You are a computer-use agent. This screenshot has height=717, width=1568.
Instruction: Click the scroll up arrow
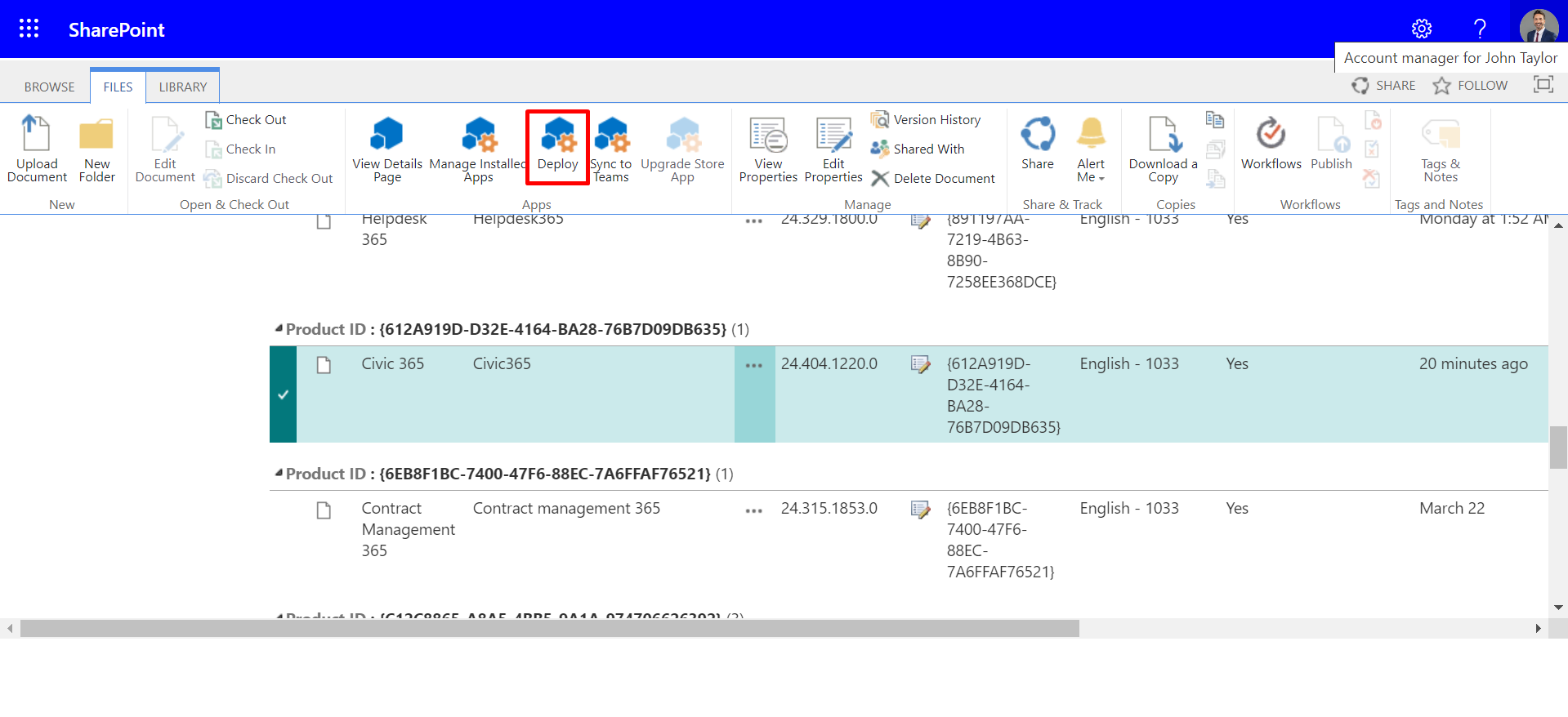(1558, 225)
